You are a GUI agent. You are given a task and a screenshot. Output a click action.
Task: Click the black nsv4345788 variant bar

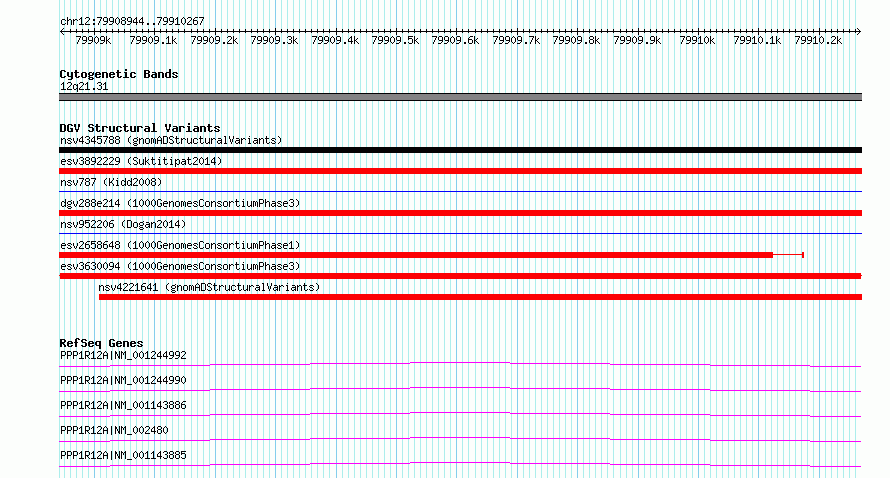coord(460,150)
